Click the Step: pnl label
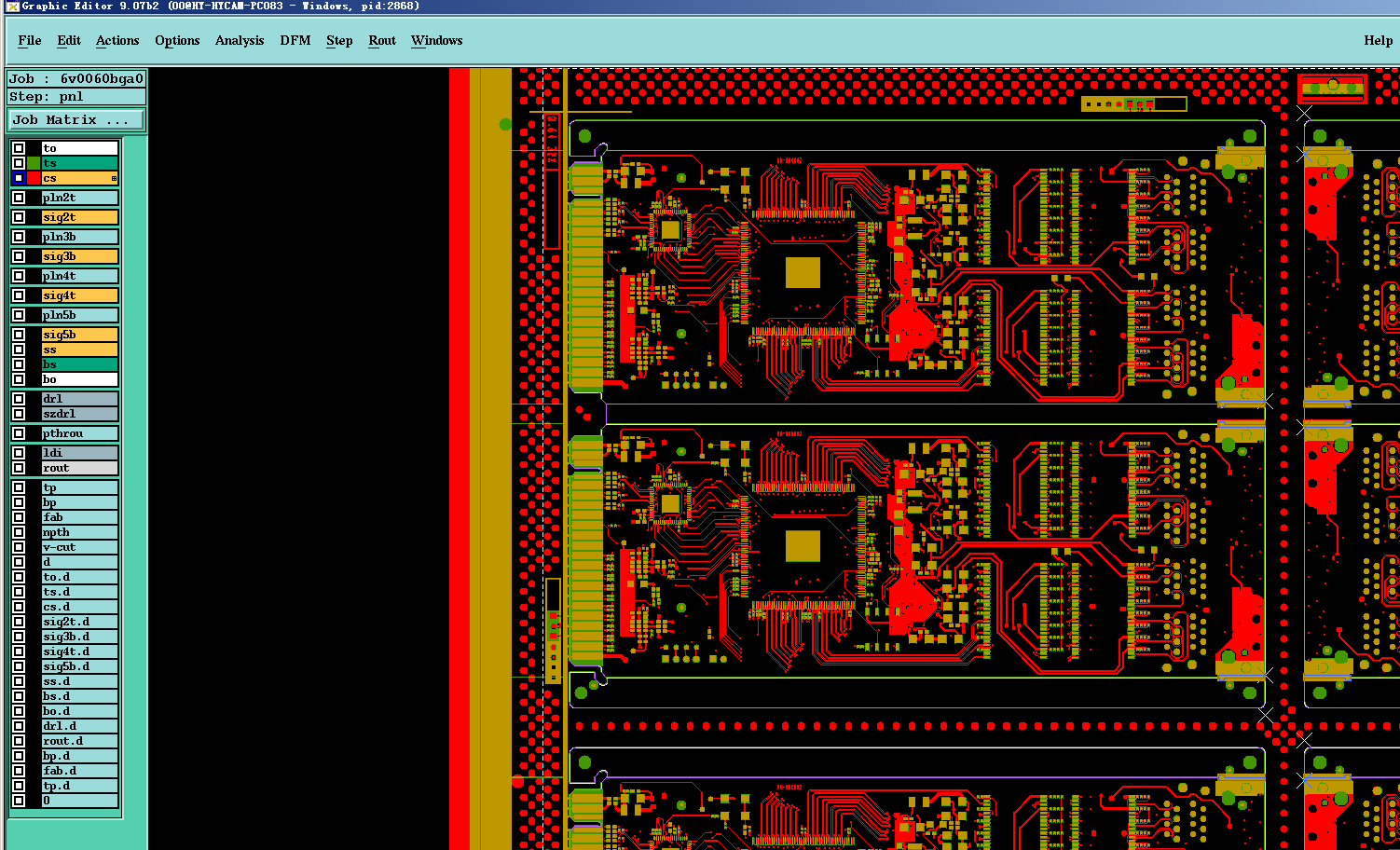 point(76,97)
